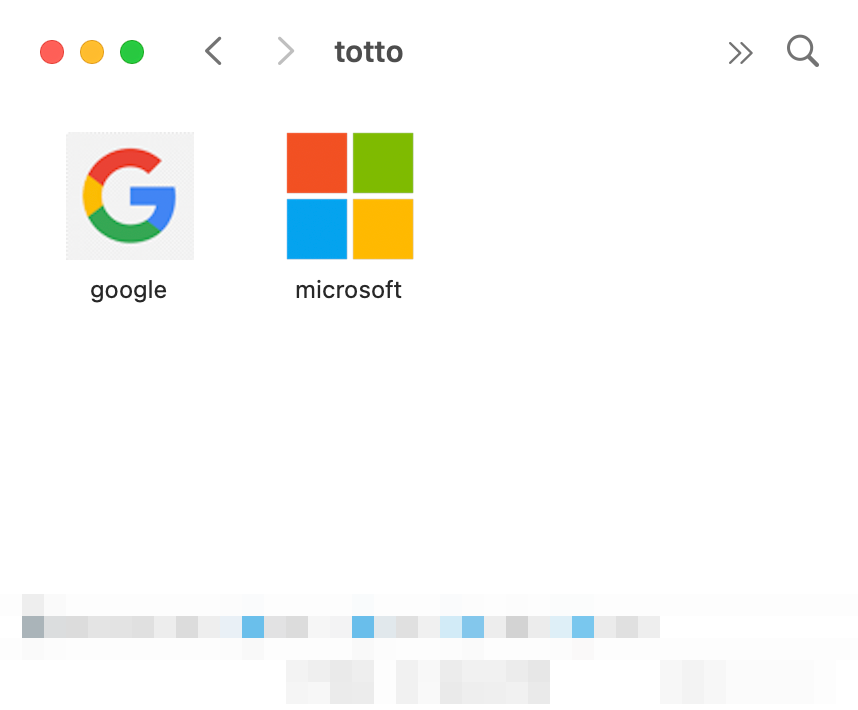Click the red arc of the Google G
Screen dimensions: 858x710
[123, 161]
